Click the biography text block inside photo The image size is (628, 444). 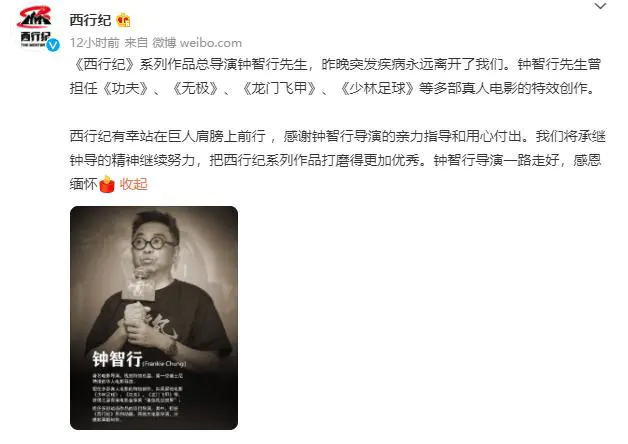click(x=137, y=397)
